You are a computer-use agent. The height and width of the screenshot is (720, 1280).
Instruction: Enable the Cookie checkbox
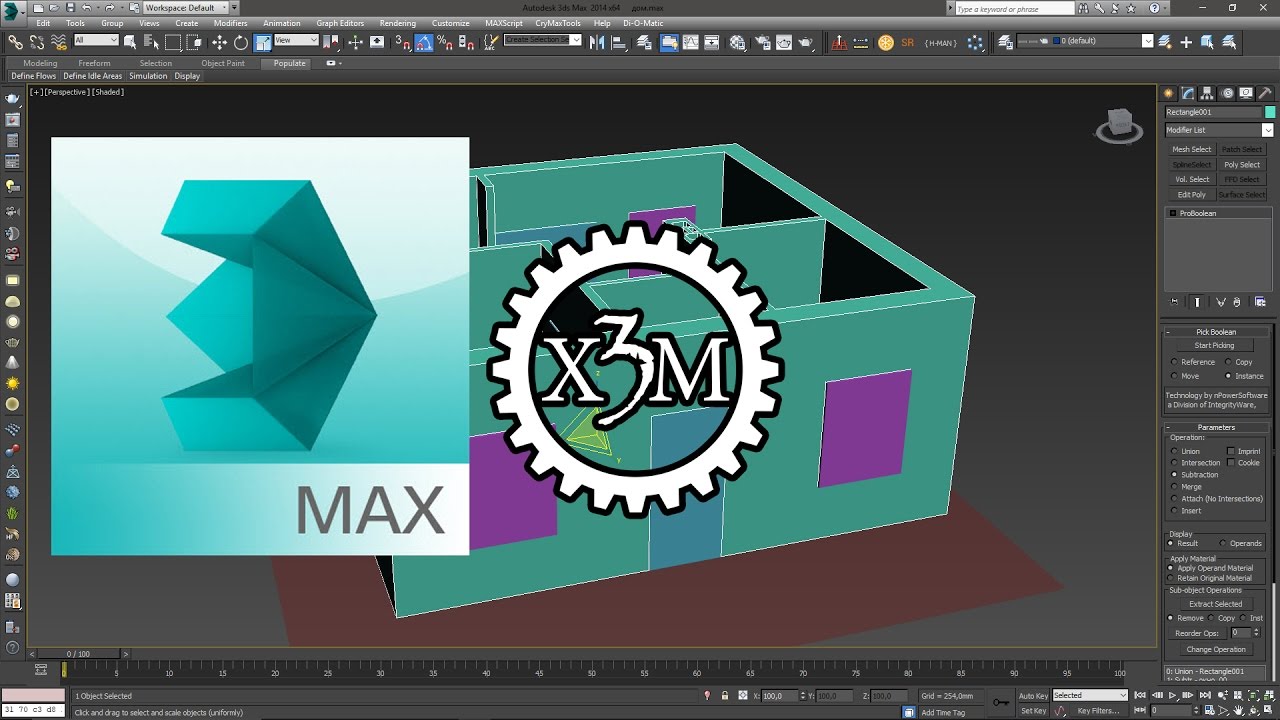point(1231,463)
